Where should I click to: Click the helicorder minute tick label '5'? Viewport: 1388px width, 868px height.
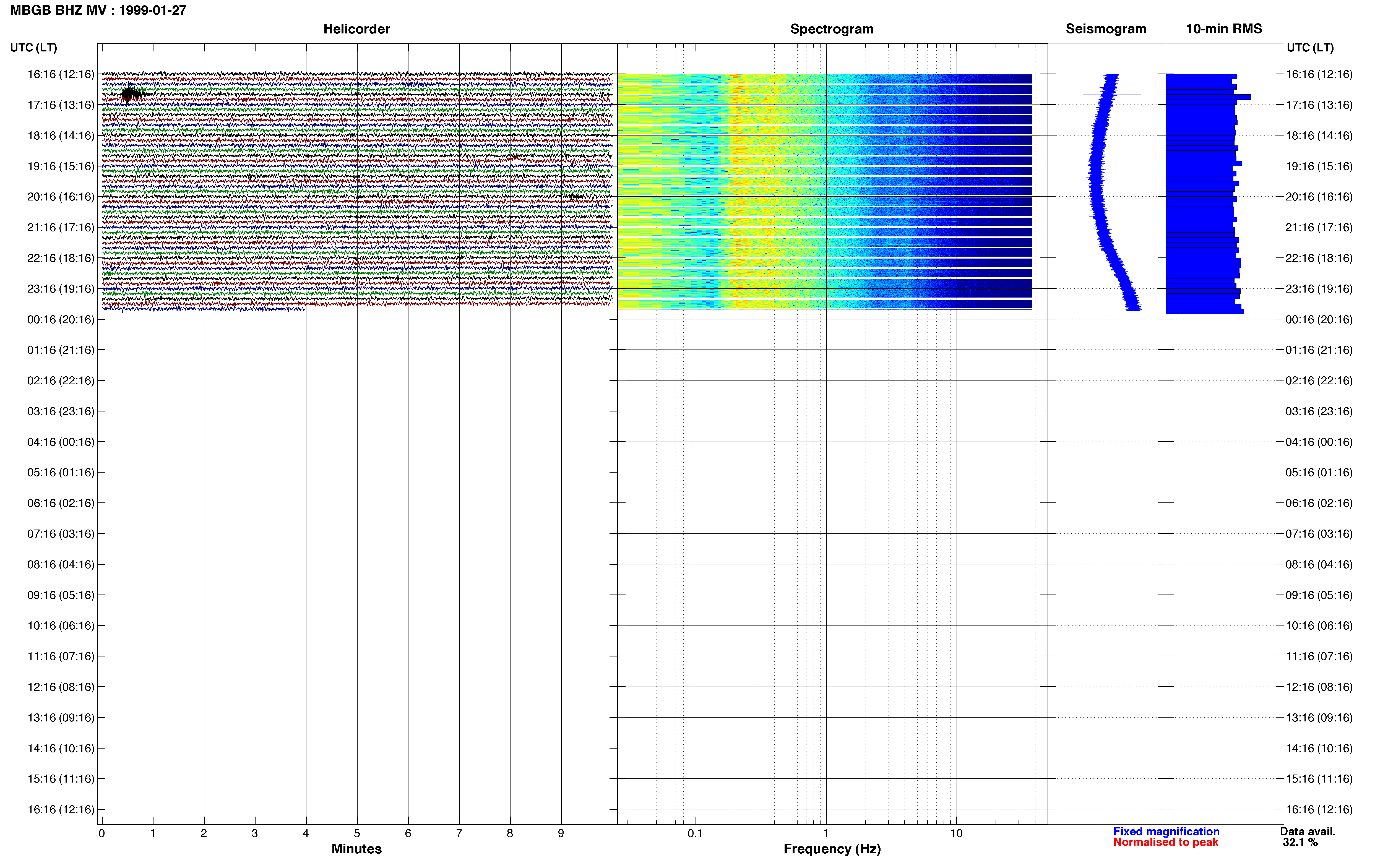357,833
